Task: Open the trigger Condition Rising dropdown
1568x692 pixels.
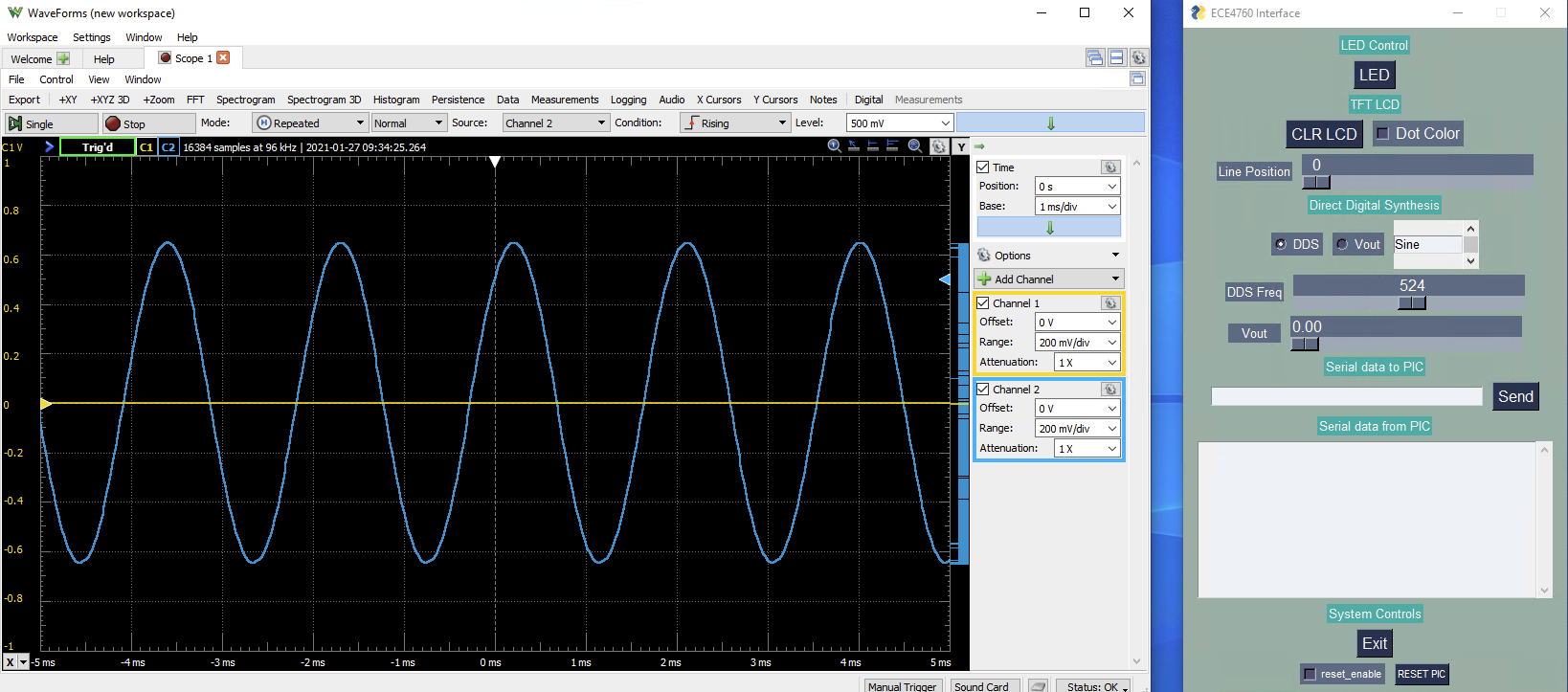Action: point(734,123)
